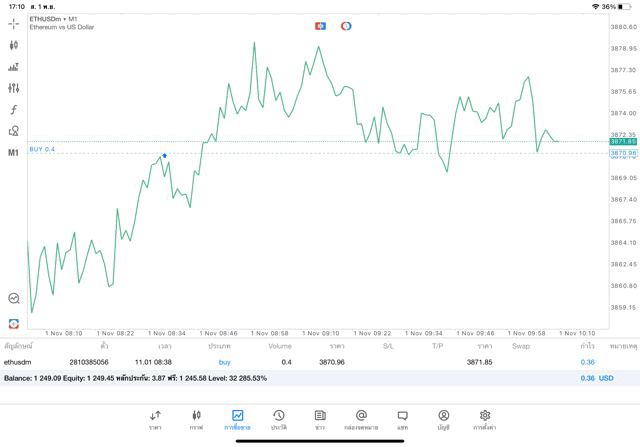Open the Mailbox (กล่องจดหมาย) tab
The image size is (640, 447).
coord(361,419)
